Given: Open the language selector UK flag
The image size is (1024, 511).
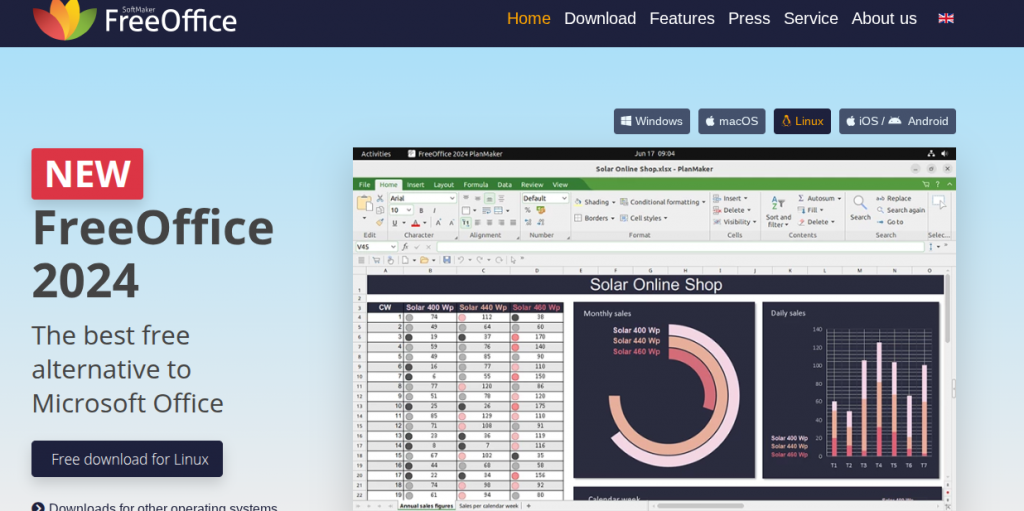Looking at the screenshot, I should tap(946, 18).
